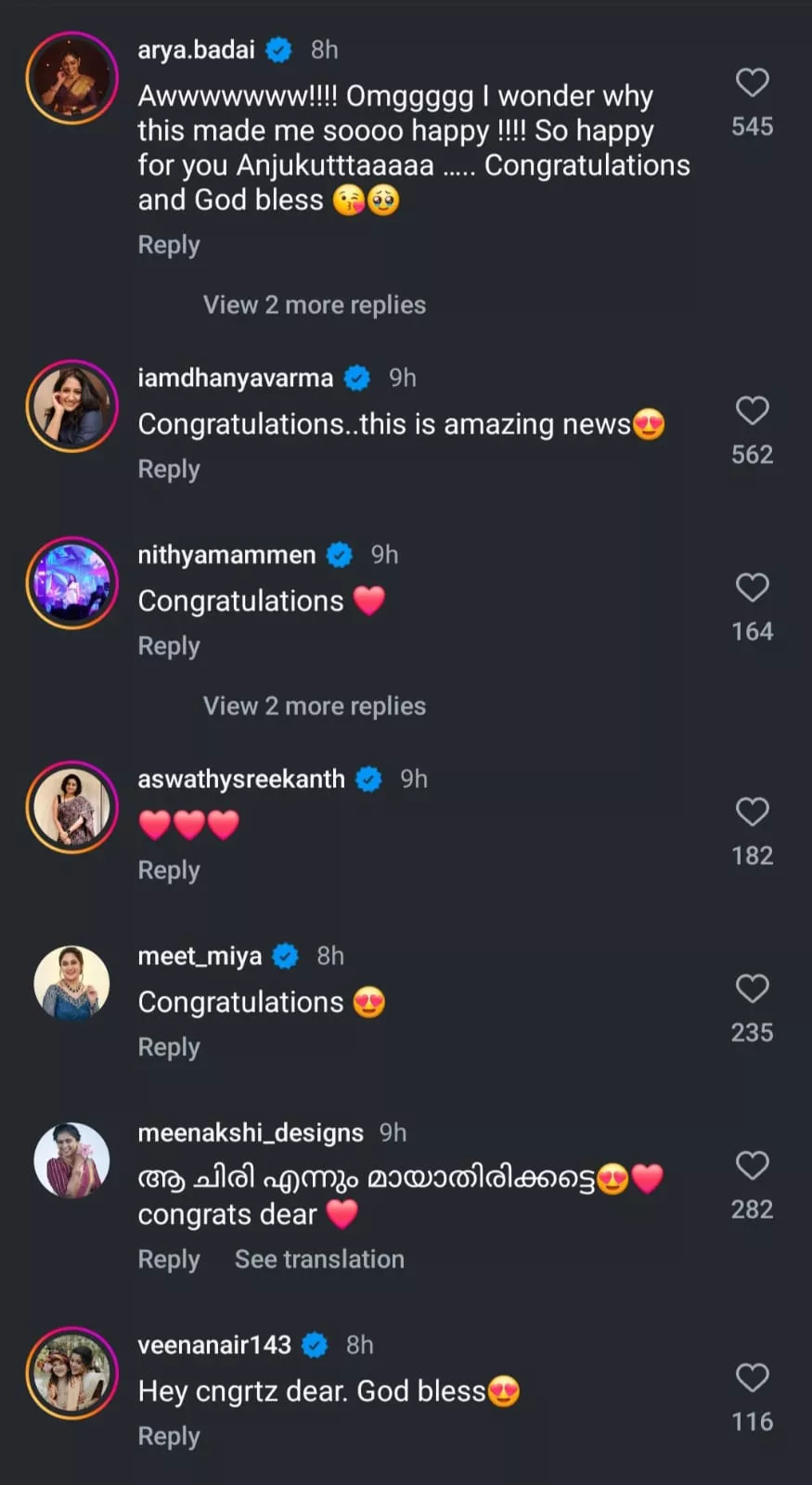
Task: See translation of meenakshi_designs' comment
Action: pyautogui.click(x=318, y=1259)
